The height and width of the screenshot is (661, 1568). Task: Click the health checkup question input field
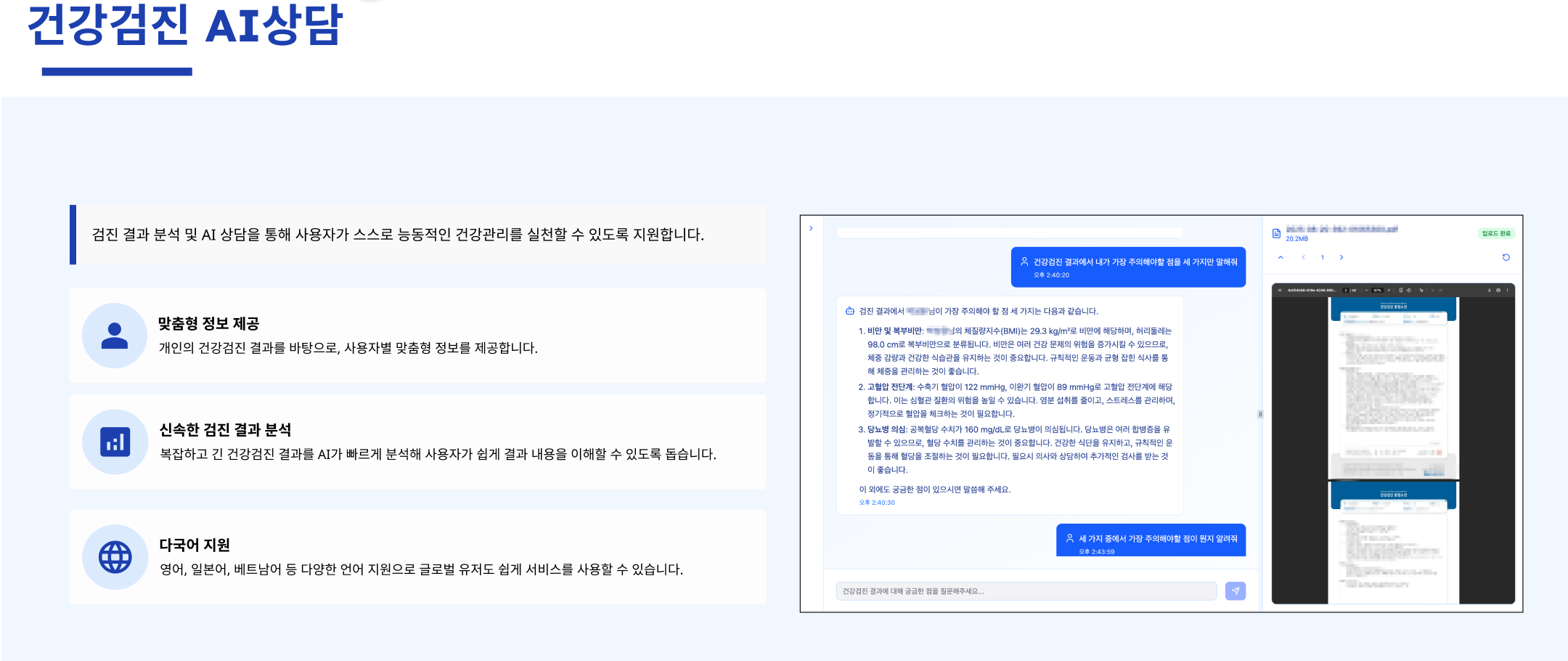1025,591
